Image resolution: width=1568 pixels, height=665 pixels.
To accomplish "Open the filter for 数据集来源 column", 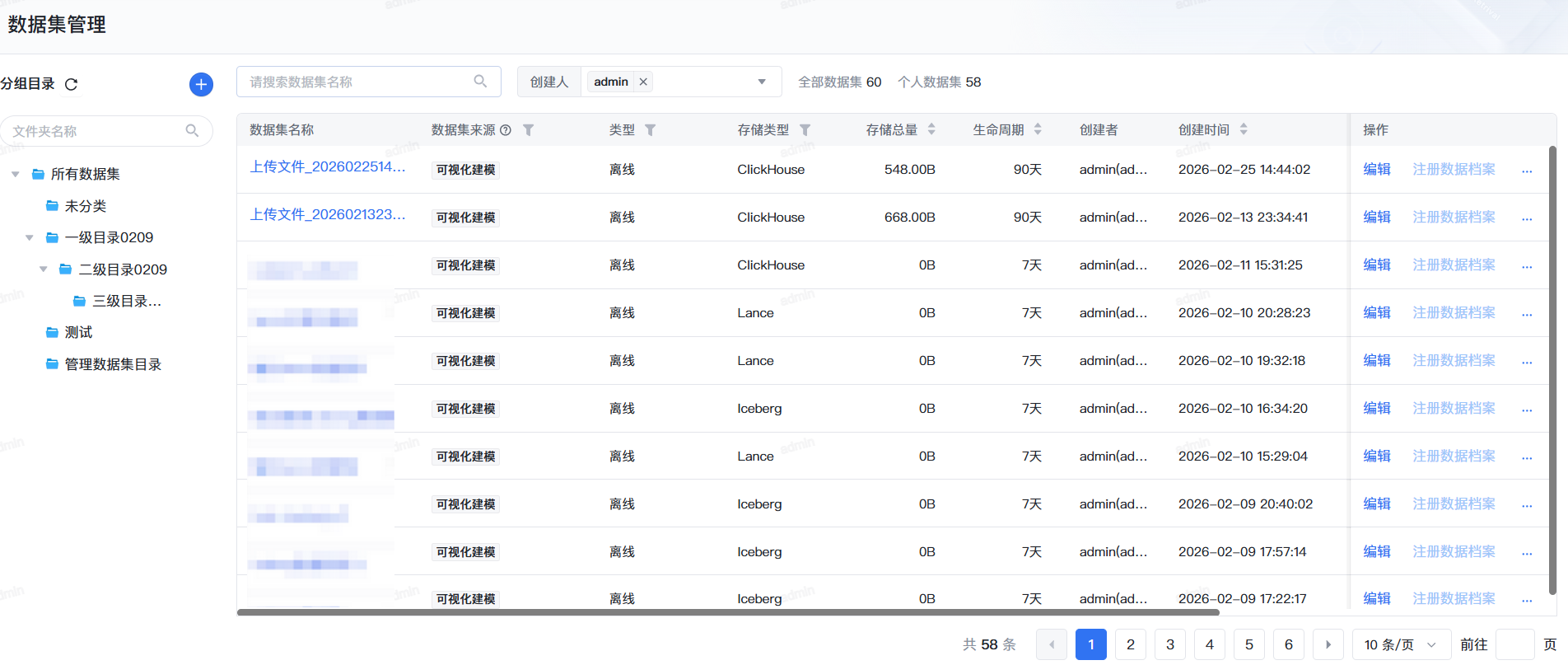I will coord(529,130).
